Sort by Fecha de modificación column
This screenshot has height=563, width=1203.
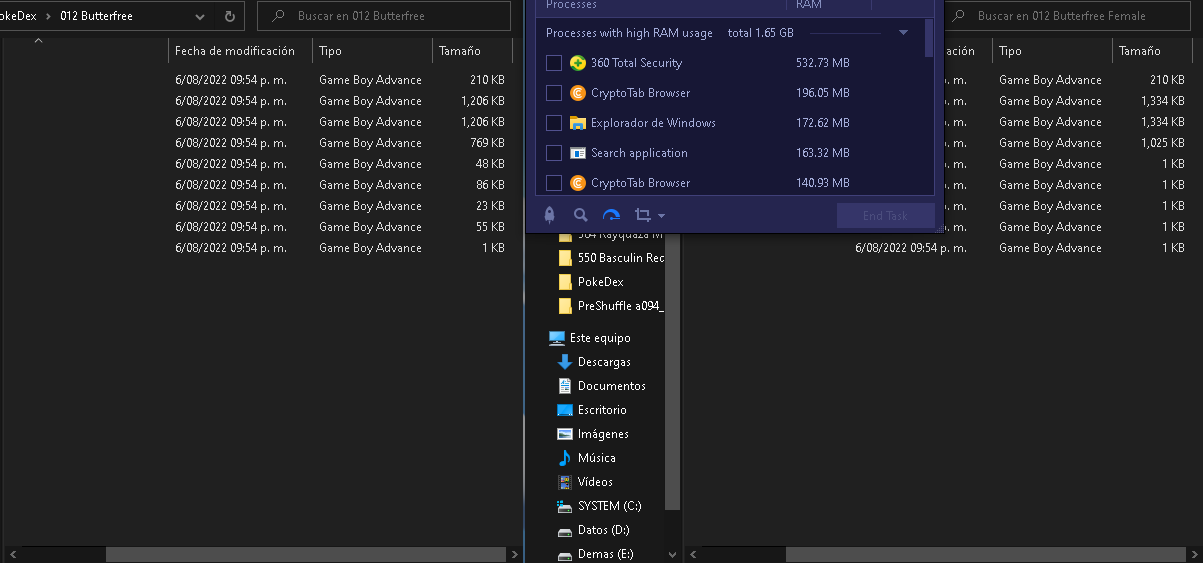234,51
